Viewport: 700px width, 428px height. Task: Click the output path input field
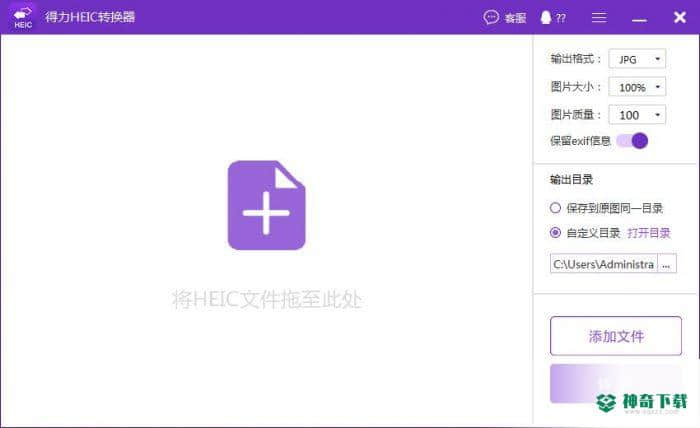(x=604, y=264)
